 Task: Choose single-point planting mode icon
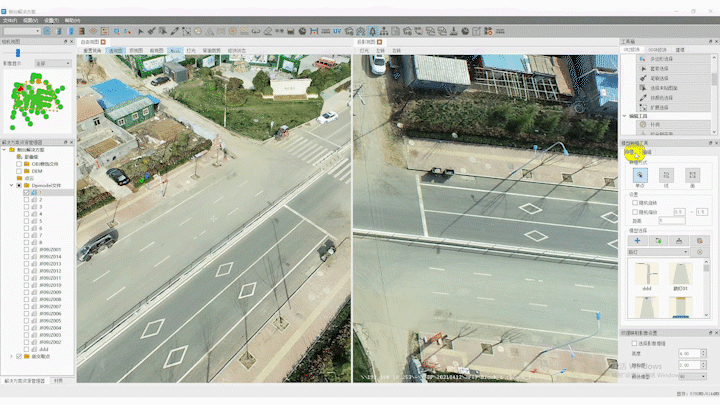tap(640, 175)
